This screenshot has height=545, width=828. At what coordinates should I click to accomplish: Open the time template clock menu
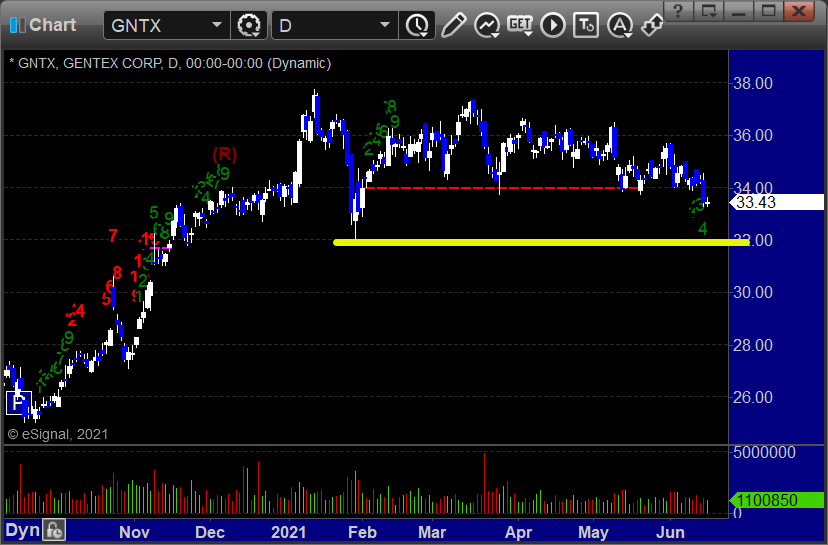417,25
